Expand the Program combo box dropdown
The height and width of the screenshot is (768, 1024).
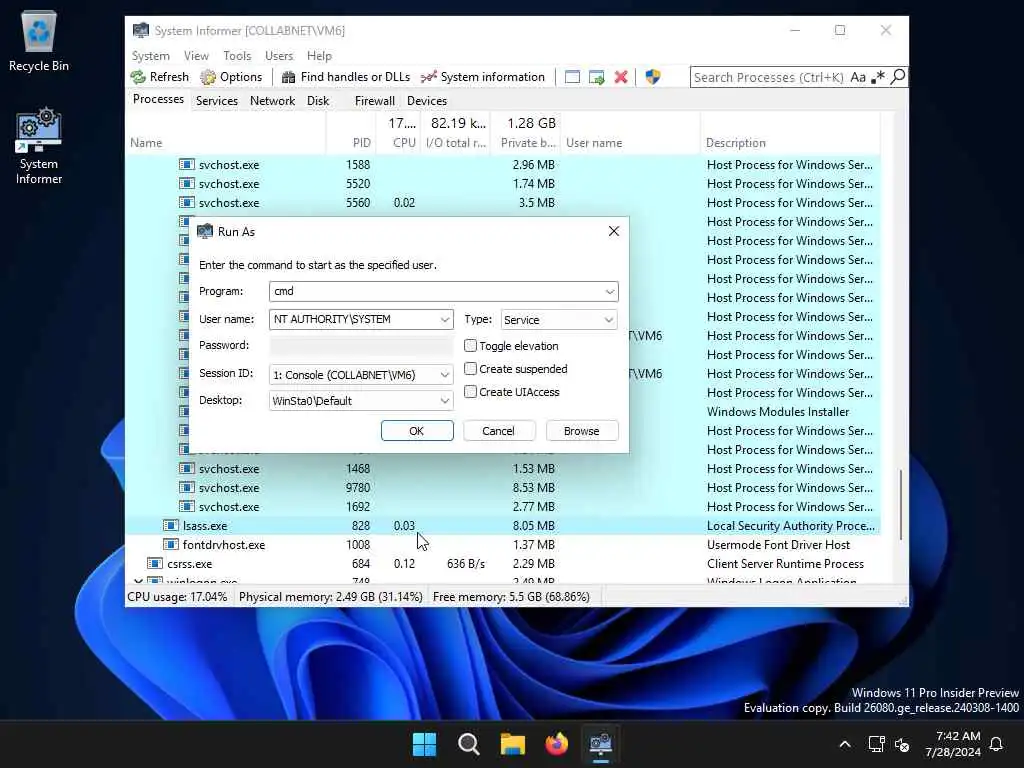[x=609, y=291]
